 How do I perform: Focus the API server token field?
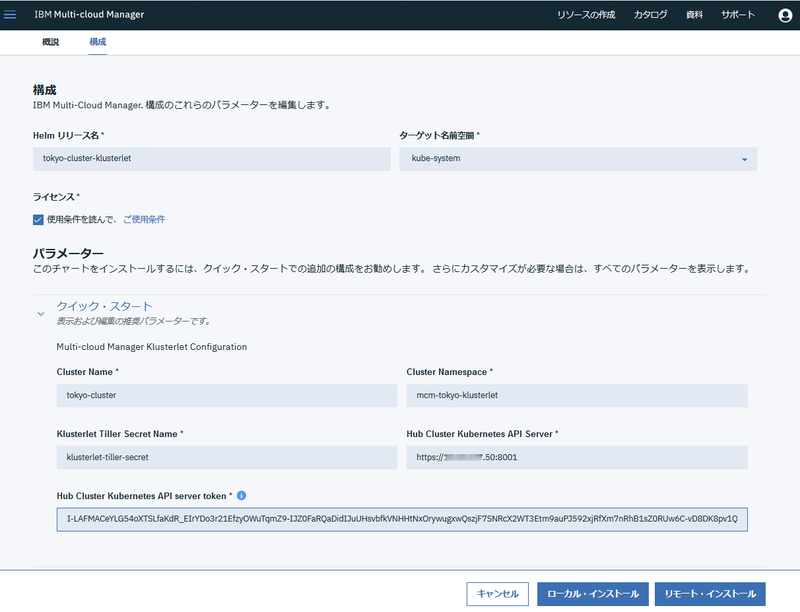tap(402, 519)
